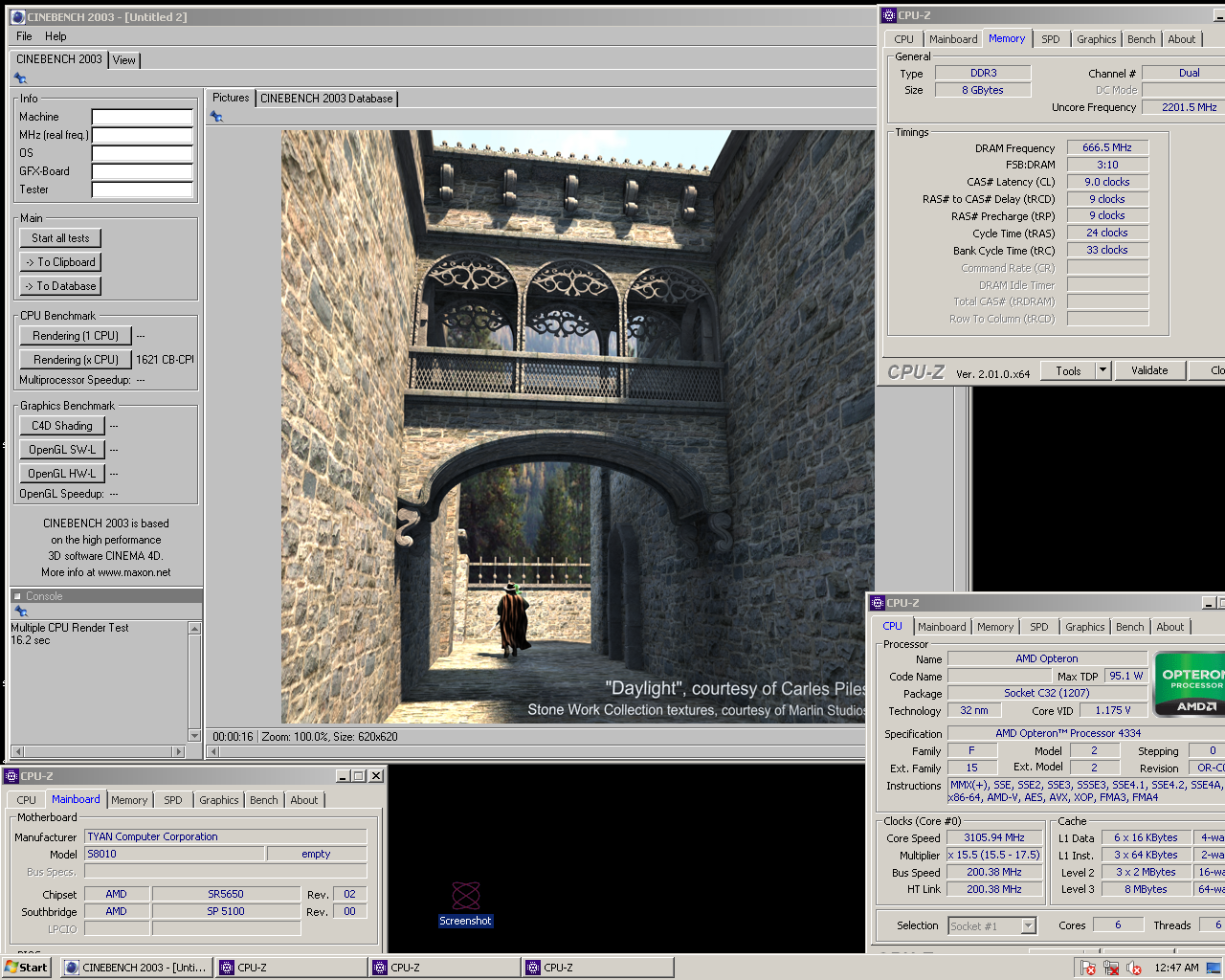1225x980 pixels.
Task: Click the picture view horizontal scrollbar left arrow
Action: coord(214,751)
